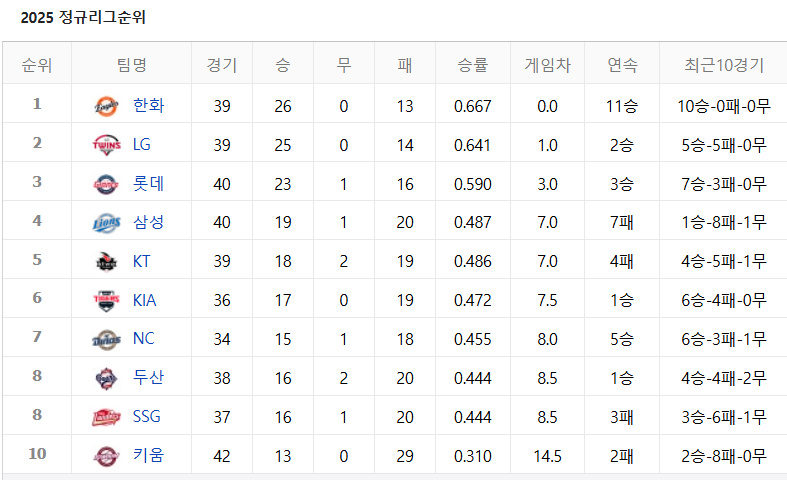Click the Lotte Giants team logo
787x480 pixels.
pos(106,184)
